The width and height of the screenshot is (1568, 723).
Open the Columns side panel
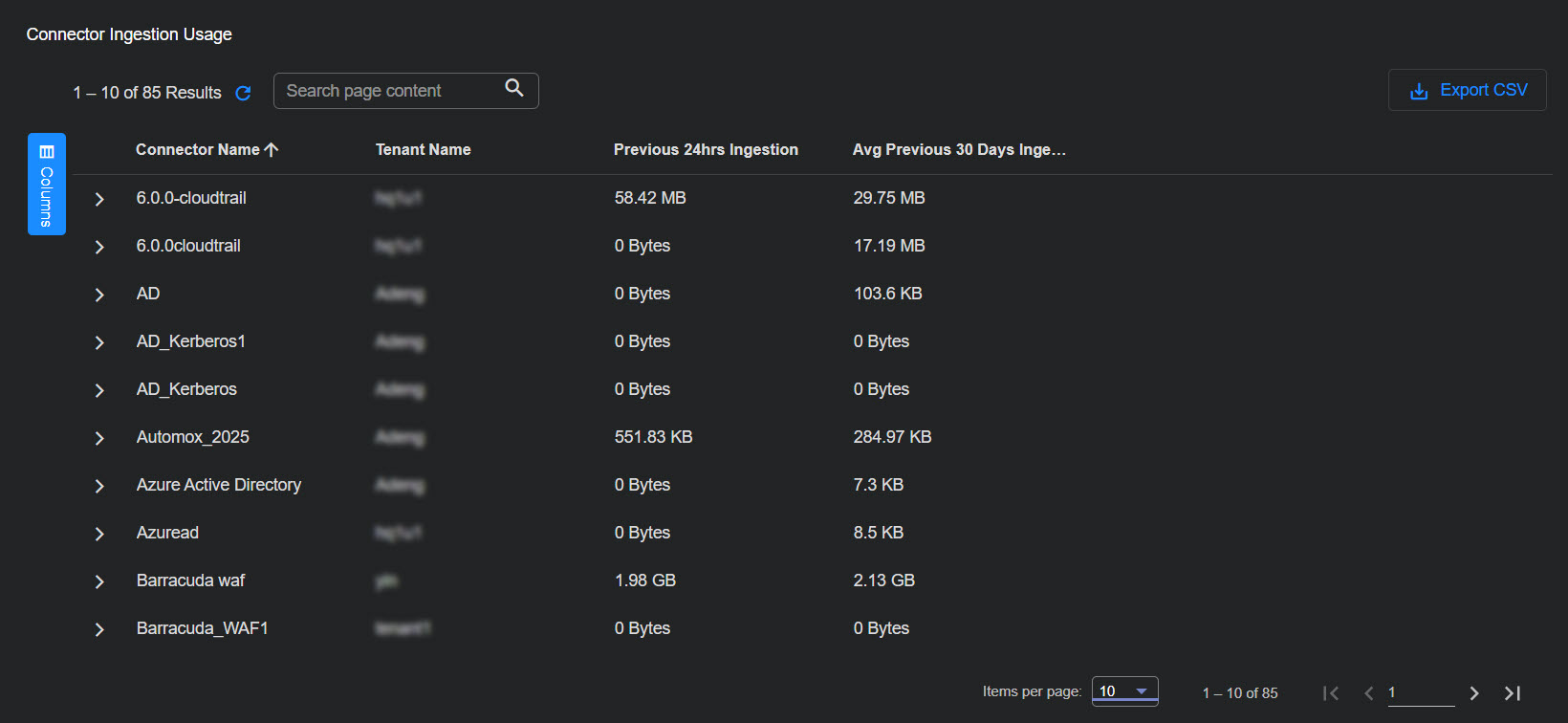(x=46, y=184)
